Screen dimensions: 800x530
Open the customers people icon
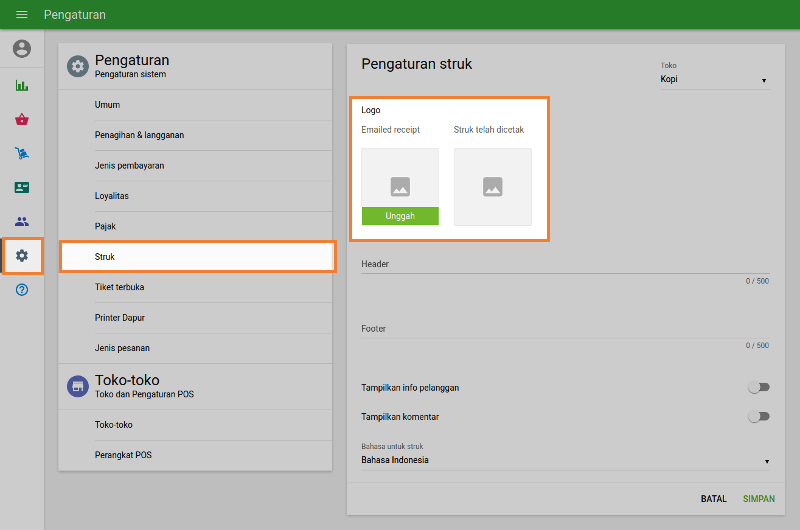[x=22, y=221]
